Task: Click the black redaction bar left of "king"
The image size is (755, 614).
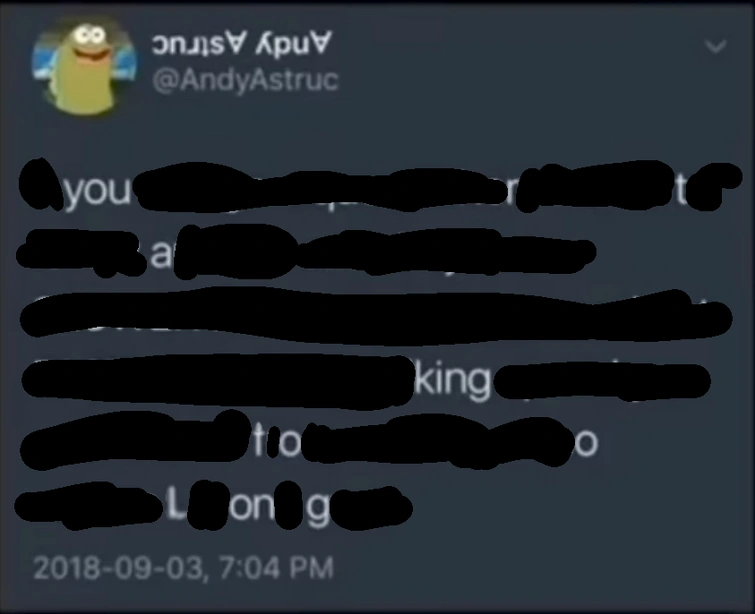Action: coord(217,382)
